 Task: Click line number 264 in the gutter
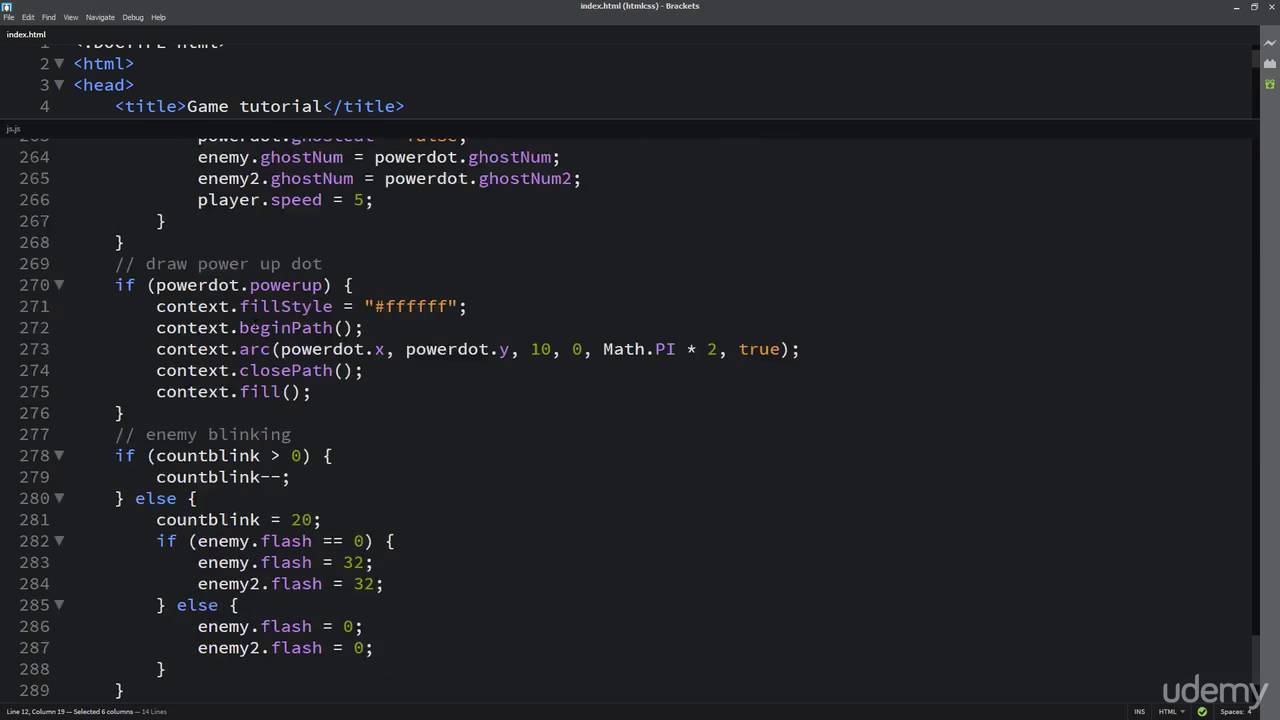click(34, 157)
